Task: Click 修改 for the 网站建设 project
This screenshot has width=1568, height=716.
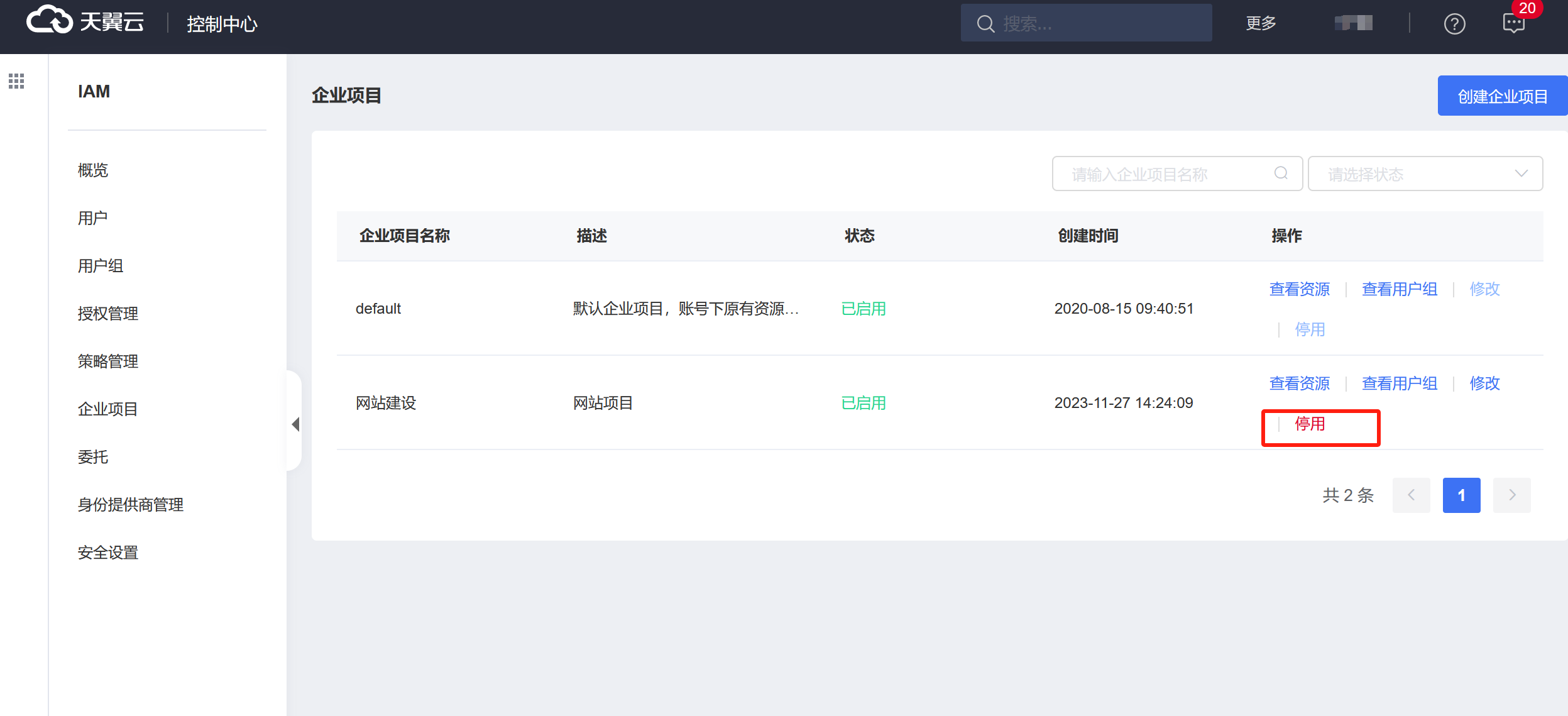Action: (1484, 383)
